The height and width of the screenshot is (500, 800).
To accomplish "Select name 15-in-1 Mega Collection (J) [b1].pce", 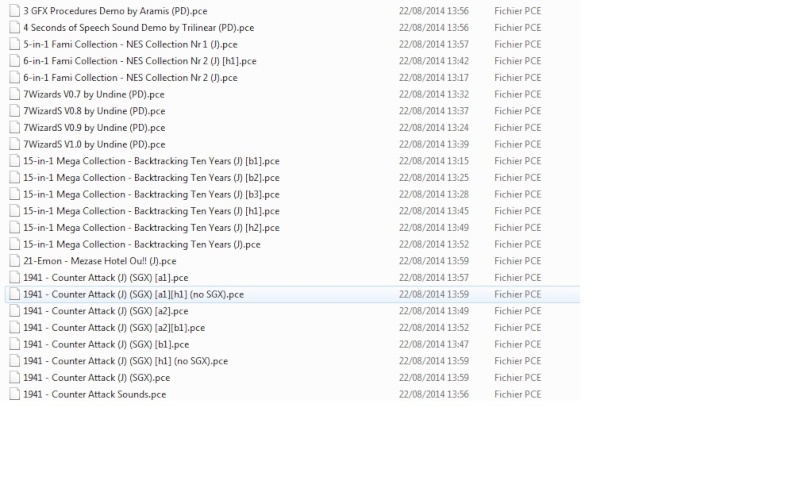I will 151,161.
